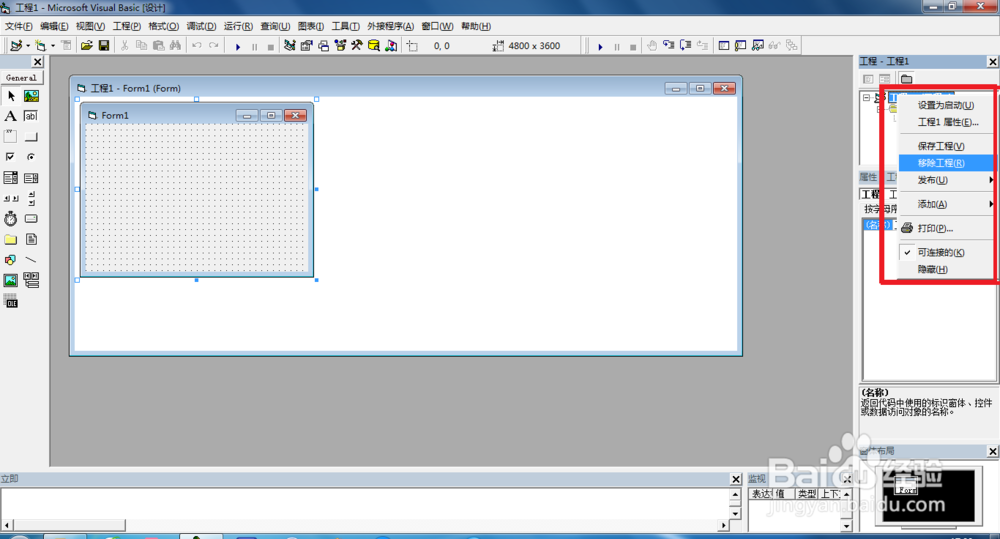Select the Label control tool

(x=11, y=116)
